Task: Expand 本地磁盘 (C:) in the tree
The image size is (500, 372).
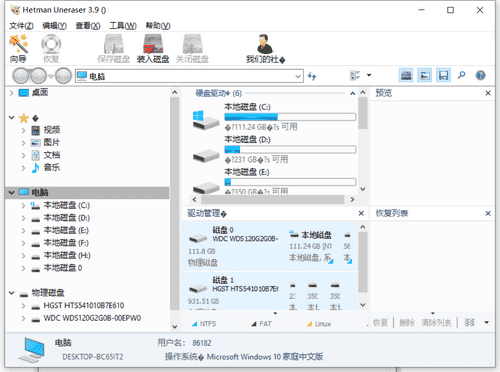Action: point(23,206)
